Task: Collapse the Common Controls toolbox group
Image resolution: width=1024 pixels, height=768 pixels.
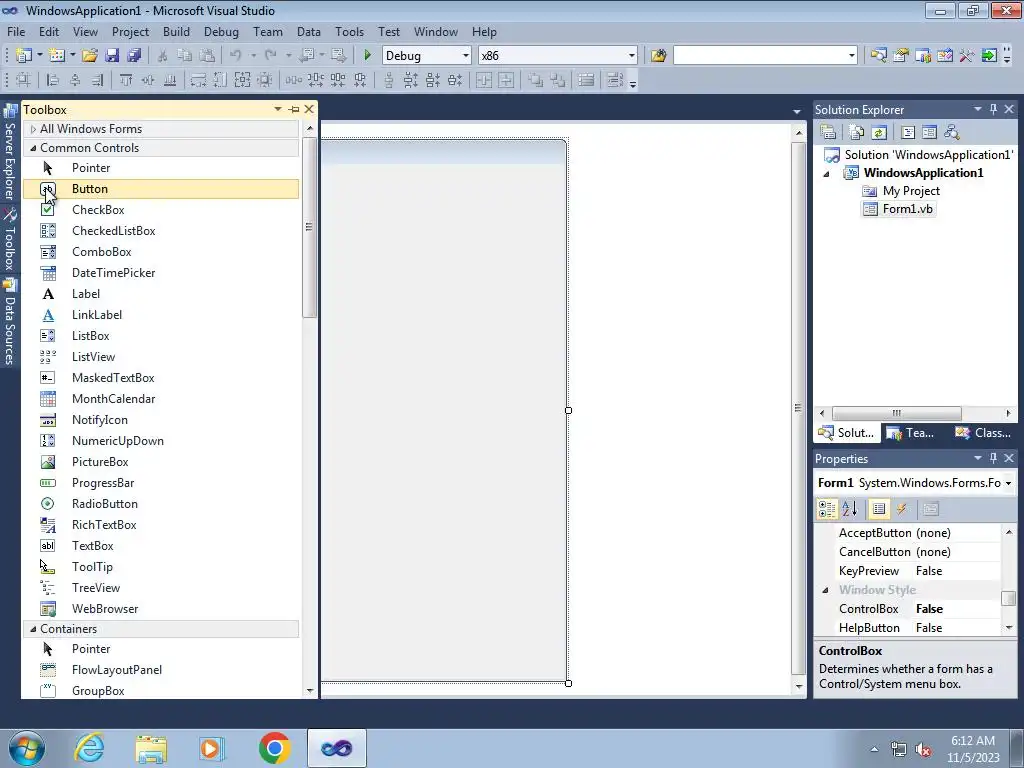Action: (33, 148)
